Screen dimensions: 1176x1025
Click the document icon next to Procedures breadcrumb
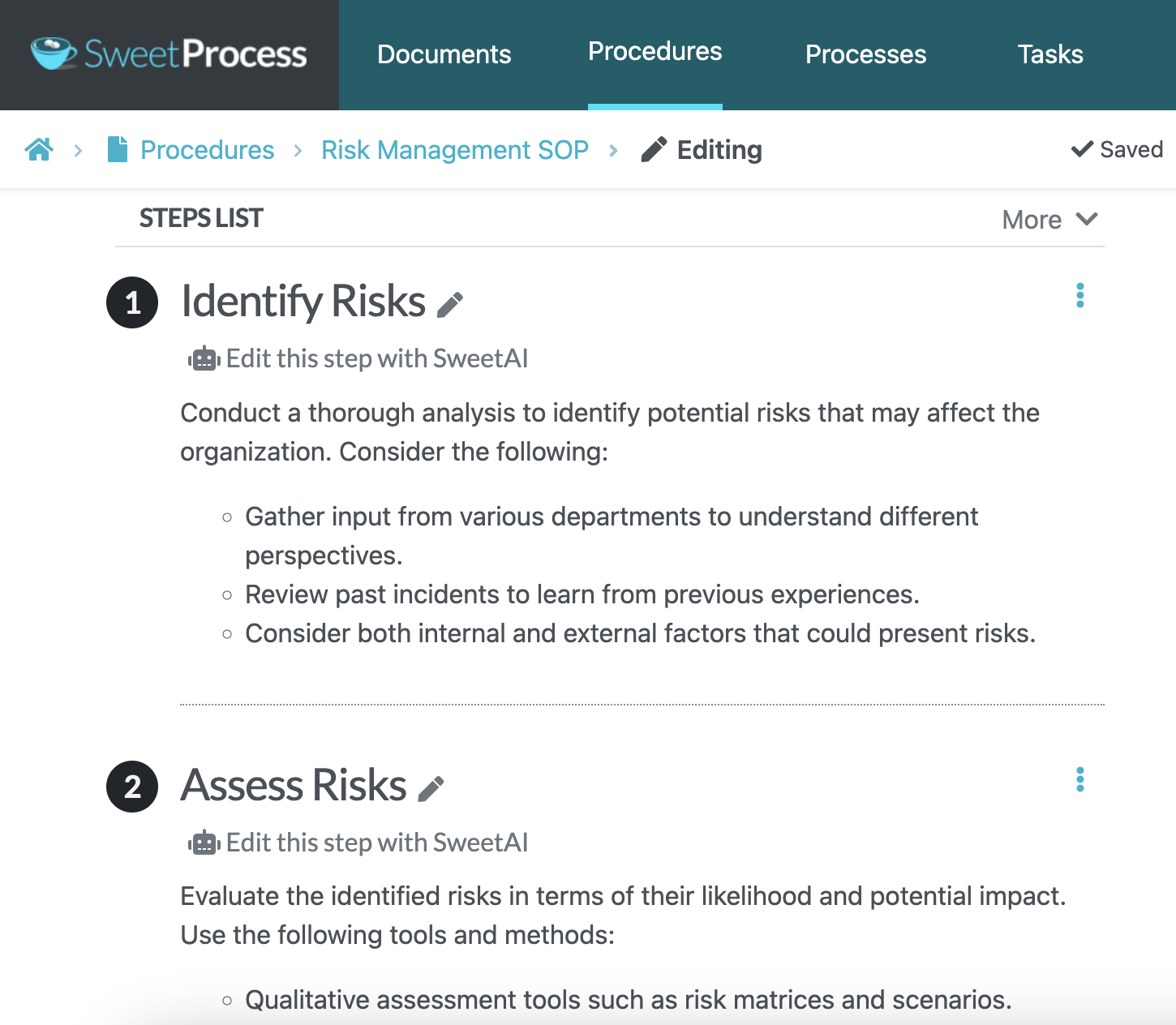click(118, 150)
